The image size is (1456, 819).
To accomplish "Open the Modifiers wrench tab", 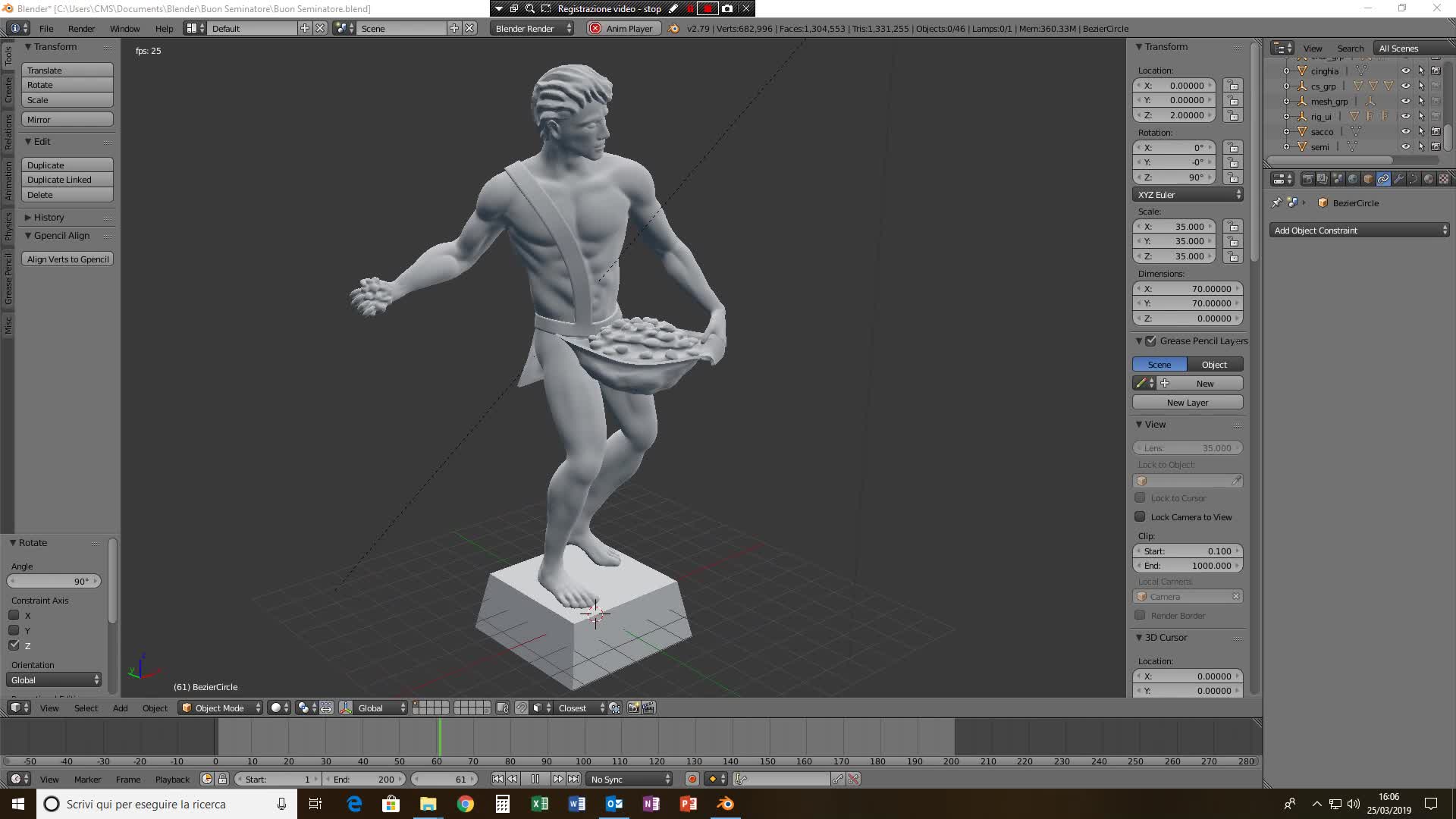I will point(1398,179).
